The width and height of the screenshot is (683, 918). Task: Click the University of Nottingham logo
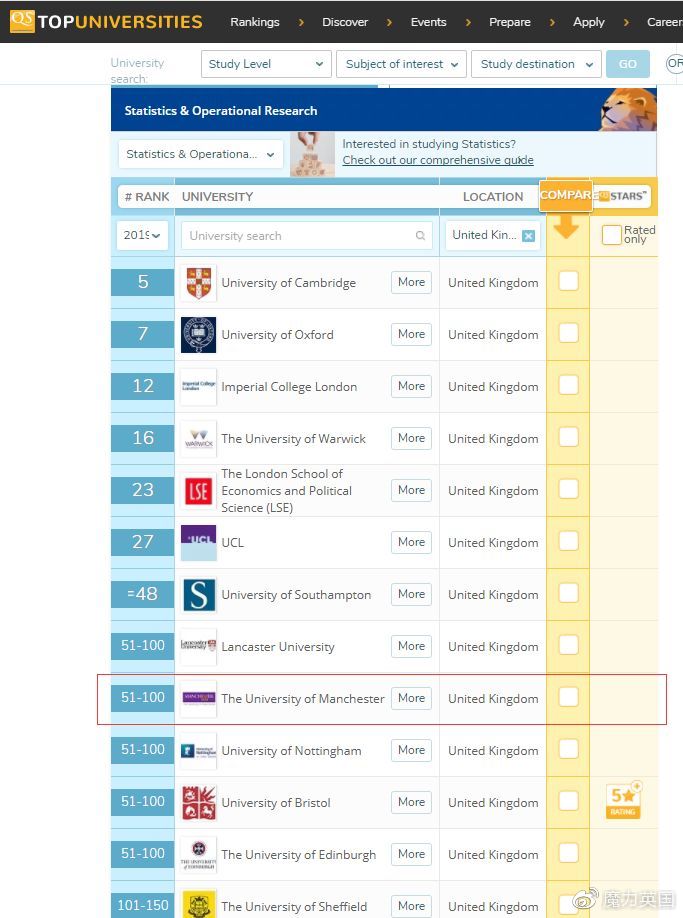coord(198,751)
